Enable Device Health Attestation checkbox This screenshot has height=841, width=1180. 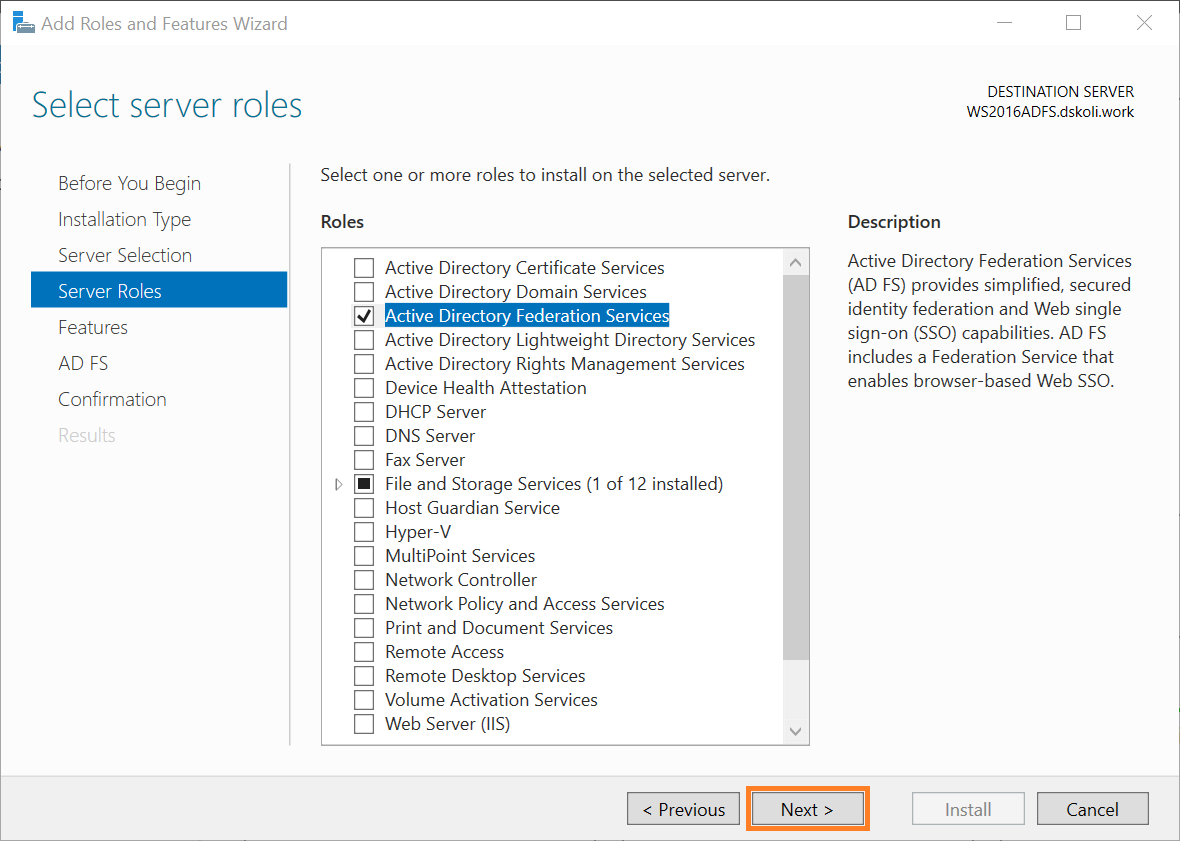pos(364,388)
